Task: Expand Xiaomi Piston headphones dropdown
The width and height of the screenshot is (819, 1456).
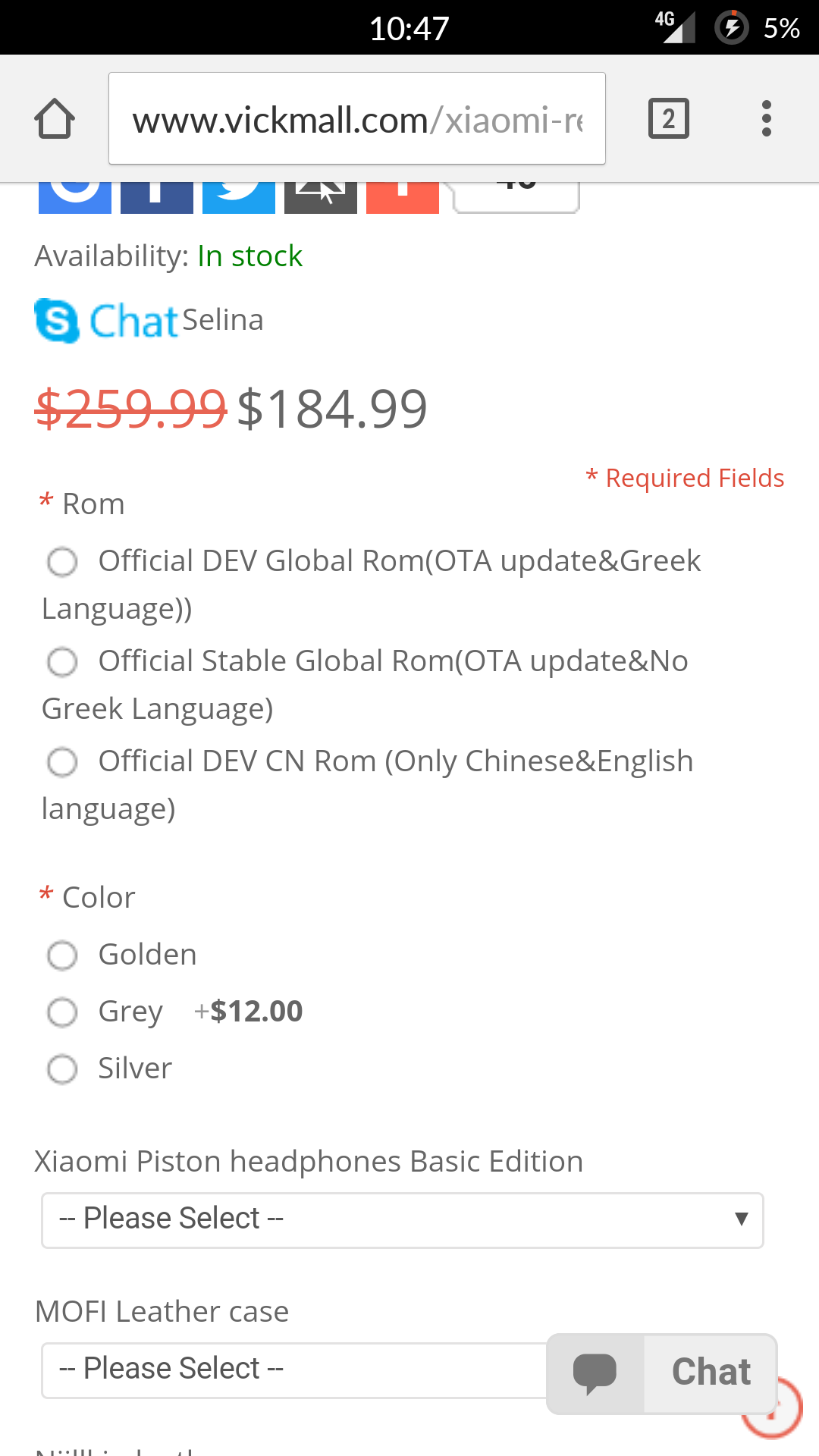Action: pos(402,1220)
